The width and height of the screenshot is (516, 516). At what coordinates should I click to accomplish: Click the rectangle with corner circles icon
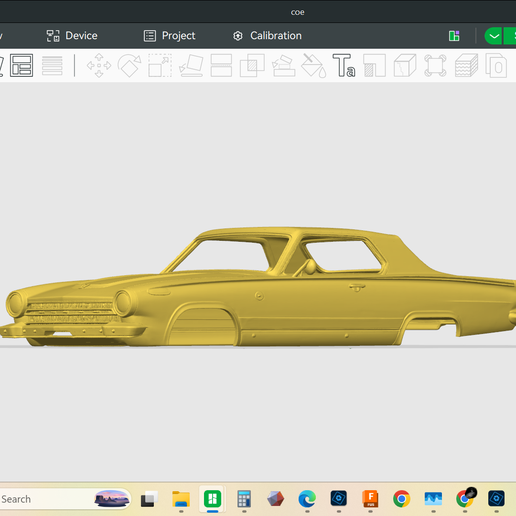(x=435, y=65)
